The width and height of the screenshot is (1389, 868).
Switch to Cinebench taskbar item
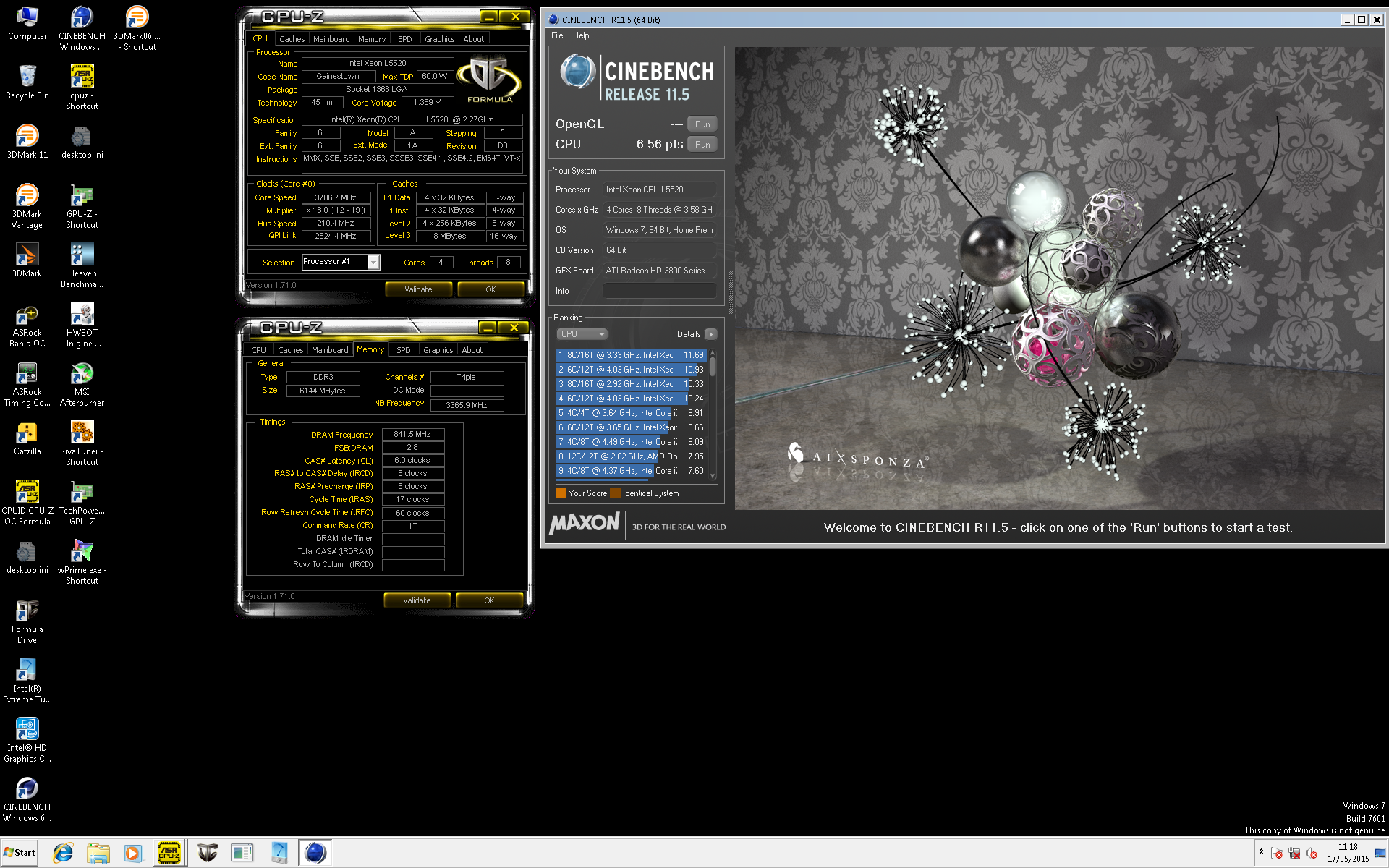(315, 853)
